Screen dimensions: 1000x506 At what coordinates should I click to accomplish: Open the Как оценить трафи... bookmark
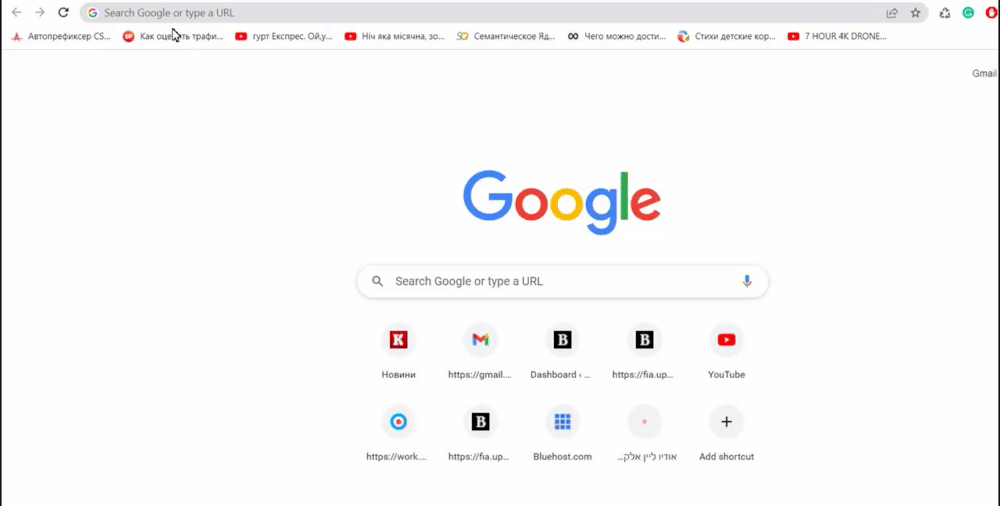[x=173, y=36]
